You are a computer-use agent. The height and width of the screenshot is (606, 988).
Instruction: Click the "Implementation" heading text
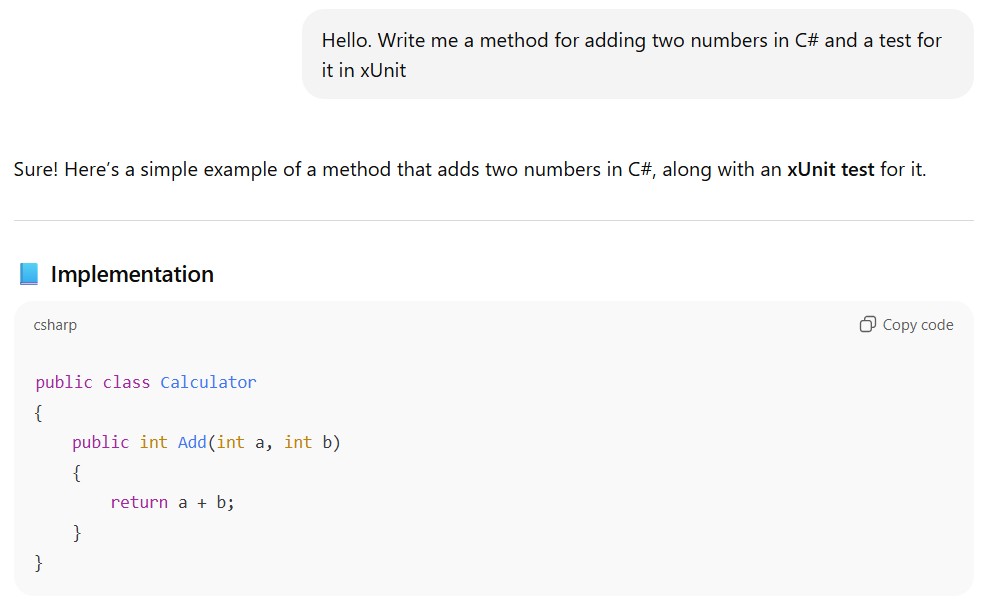coord(132,274)
